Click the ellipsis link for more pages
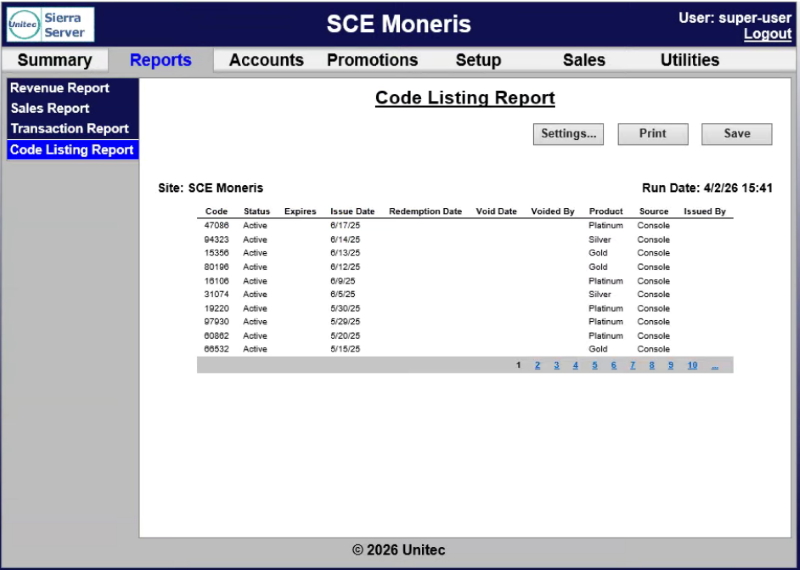800x570 pixels. (715, 365)
